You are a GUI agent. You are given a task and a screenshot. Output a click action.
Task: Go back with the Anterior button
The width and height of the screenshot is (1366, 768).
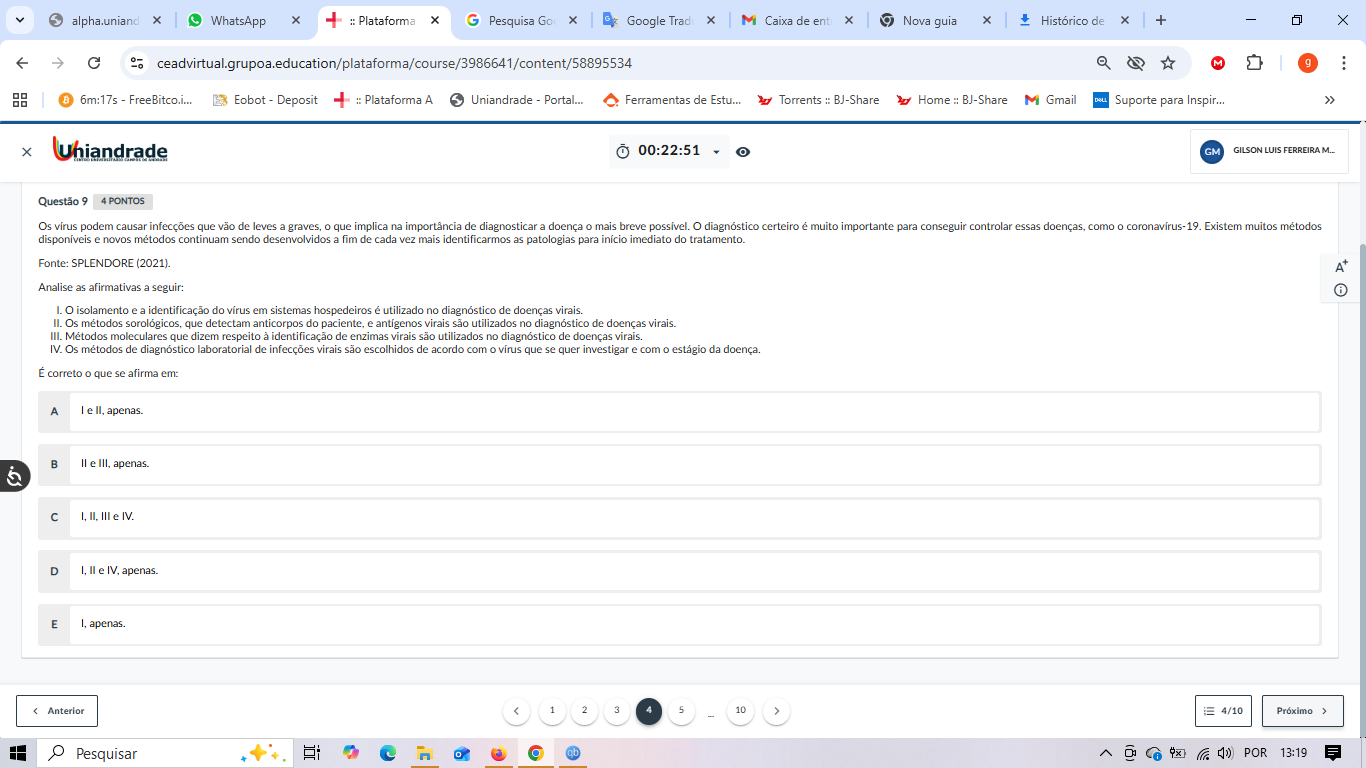tap(57, 711)
